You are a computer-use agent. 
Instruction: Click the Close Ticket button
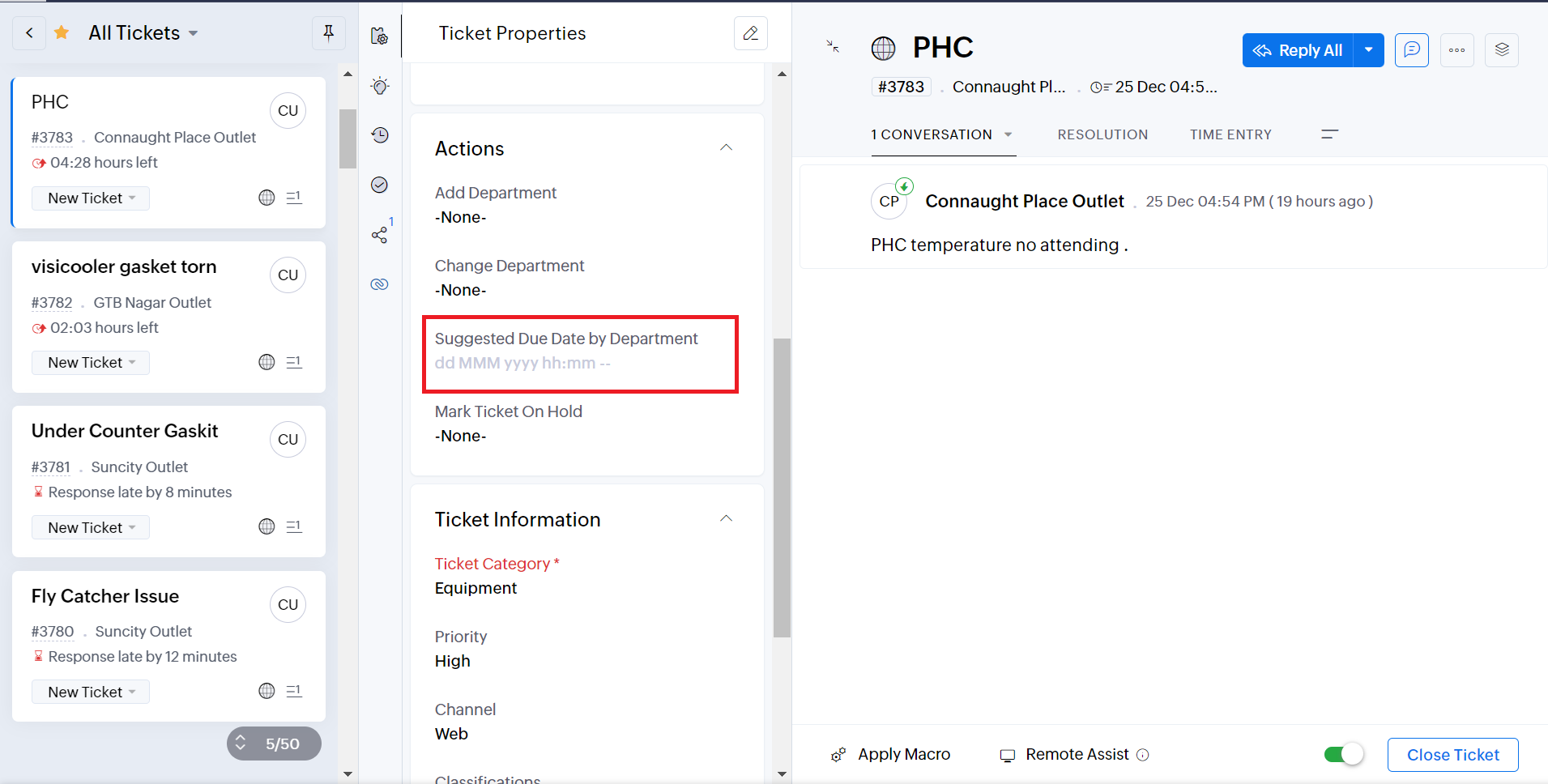1452,755
